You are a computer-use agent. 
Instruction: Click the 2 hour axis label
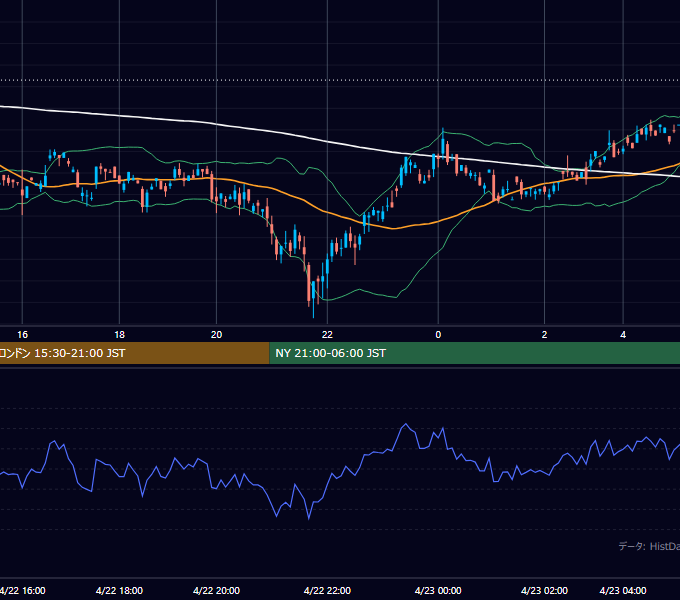544,335
